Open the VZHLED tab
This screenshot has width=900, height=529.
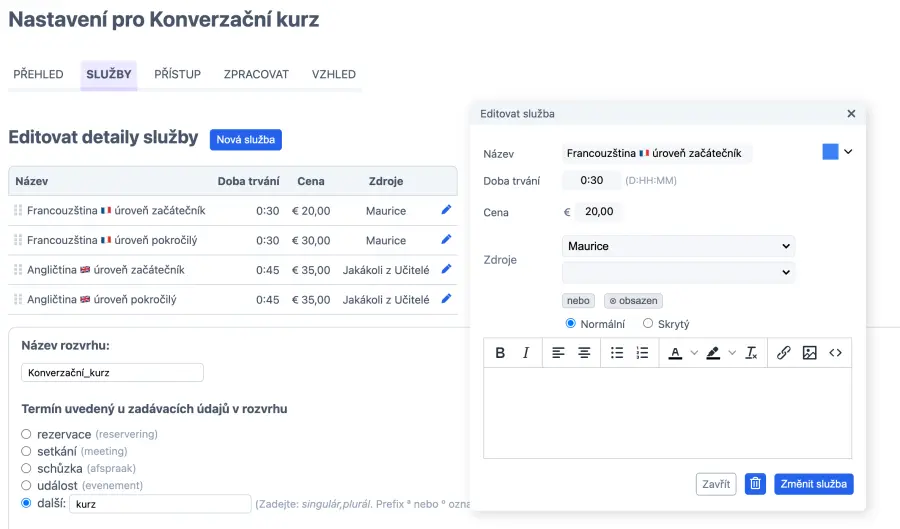[333, 75]
